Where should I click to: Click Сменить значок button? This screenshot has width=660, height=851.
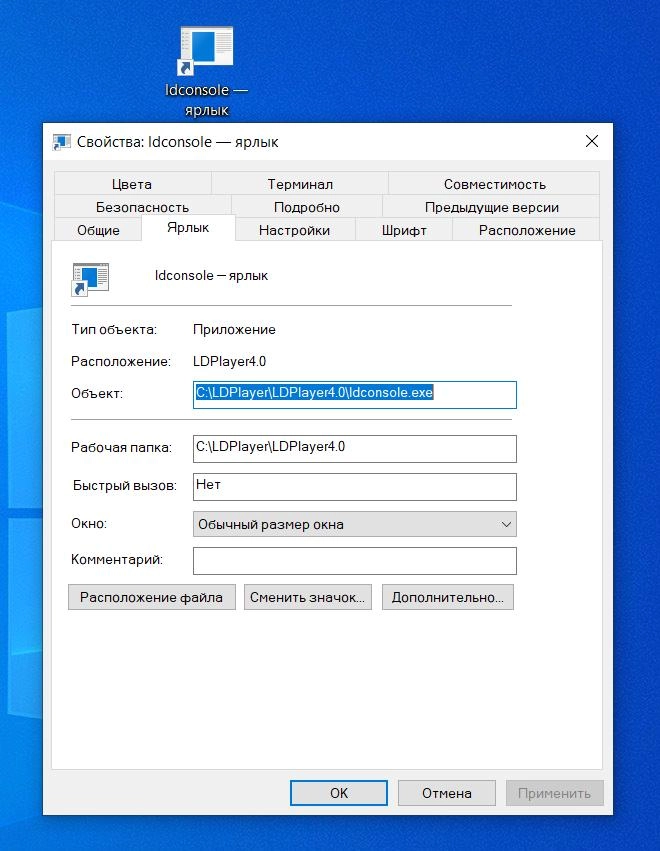[x=307, y=597]
